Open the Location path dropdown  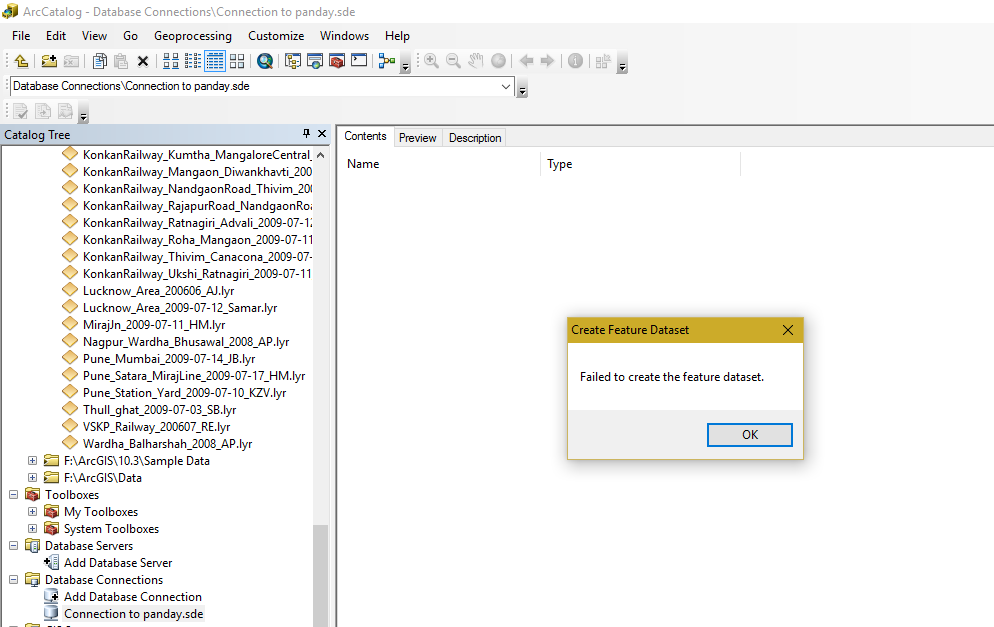point(506,86)
